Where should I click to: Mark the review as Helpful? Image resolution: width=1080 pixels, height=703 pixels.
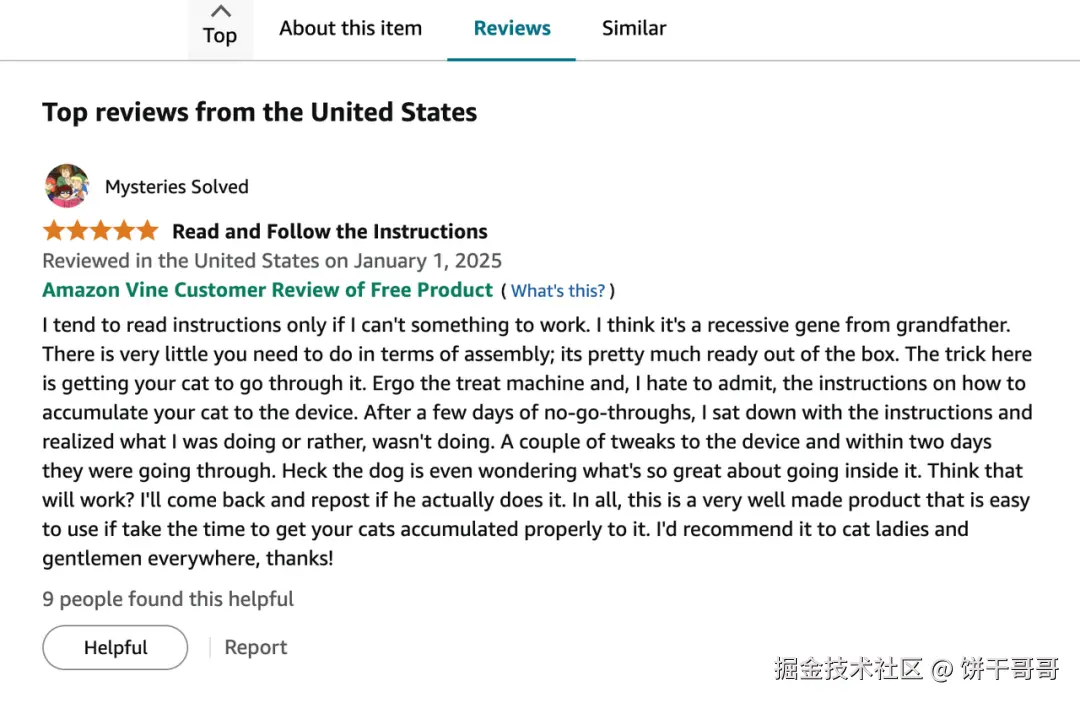point(115,647)
